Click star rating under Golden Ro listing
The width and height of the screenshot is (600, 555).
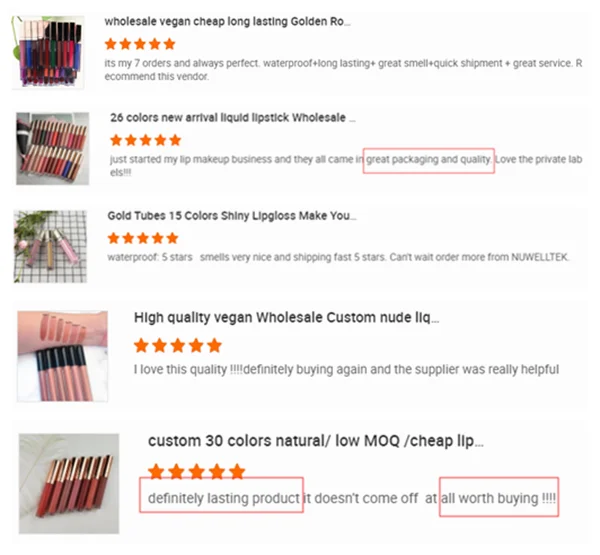click(x=140, y=44)
